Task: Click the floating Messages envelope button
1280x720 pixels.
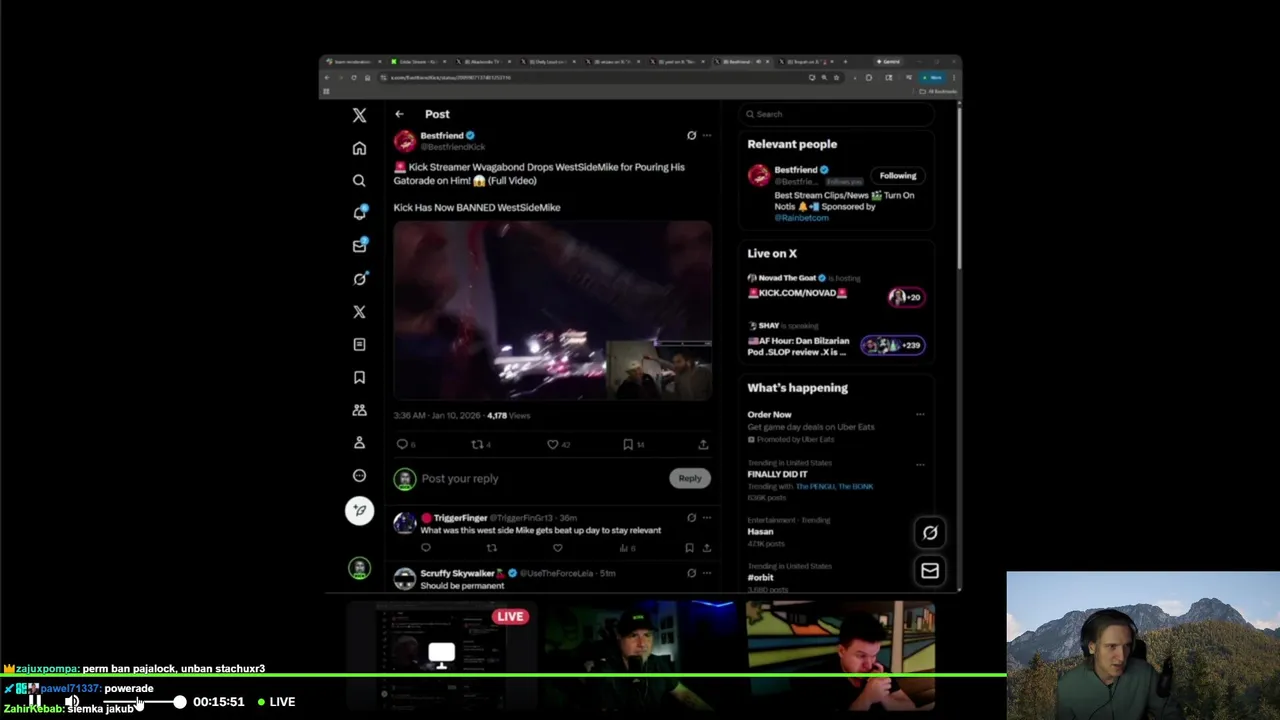Action: click(x=930, y=571)
